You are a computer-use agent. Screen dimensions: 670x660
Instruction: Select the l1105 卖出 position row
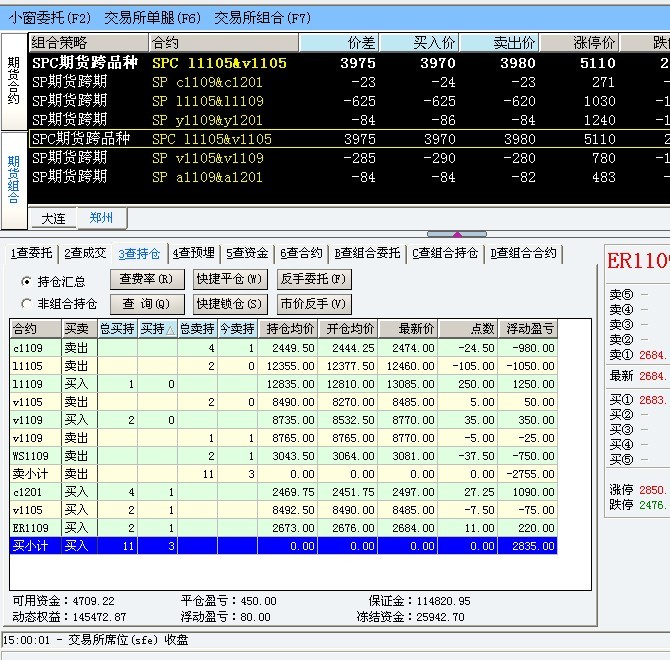(283, 366)
